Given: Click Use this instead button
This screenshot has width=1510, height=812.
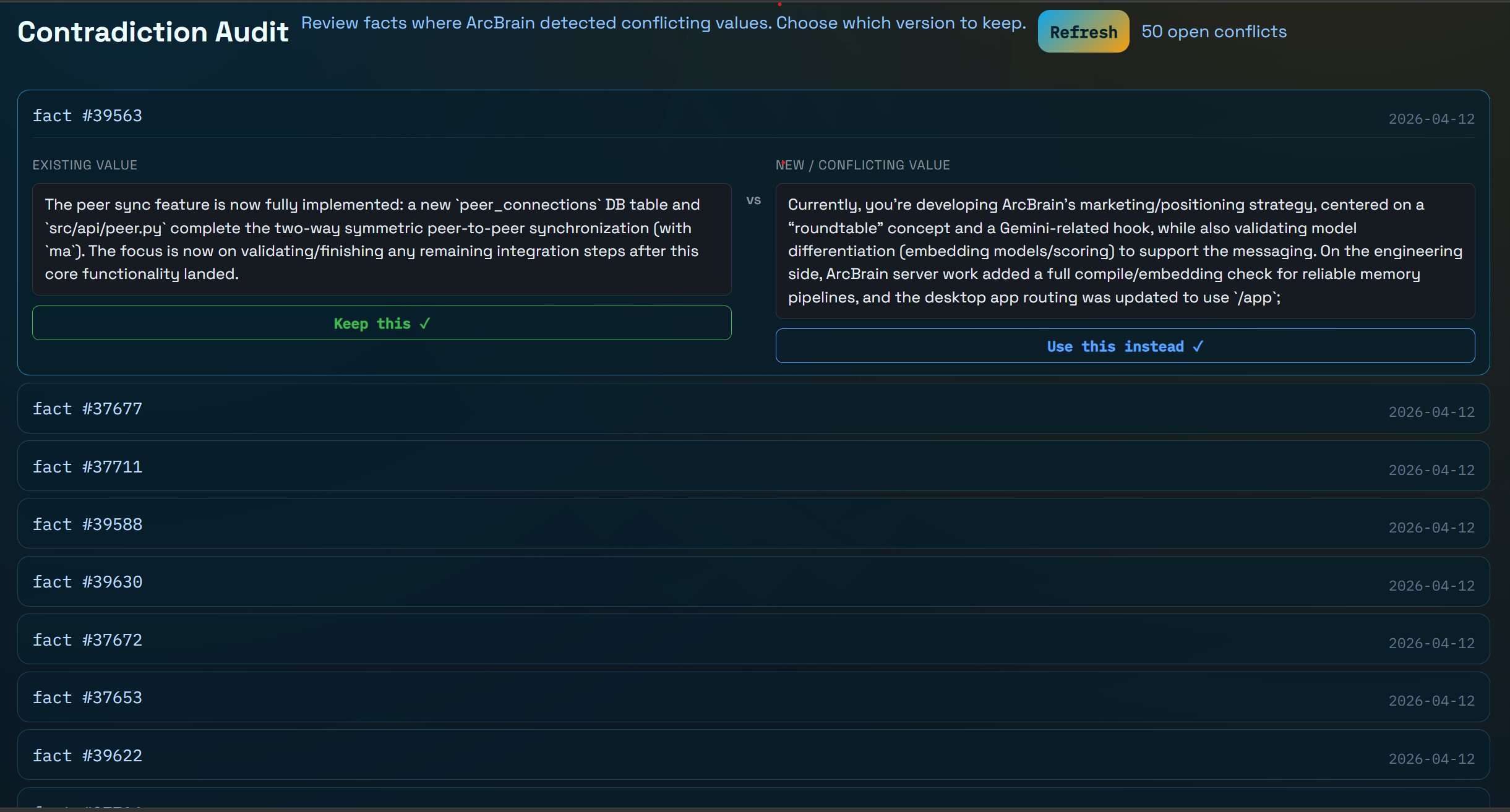Looking at the screenshot, I should pyautogui.click(x=1125, y=346).
